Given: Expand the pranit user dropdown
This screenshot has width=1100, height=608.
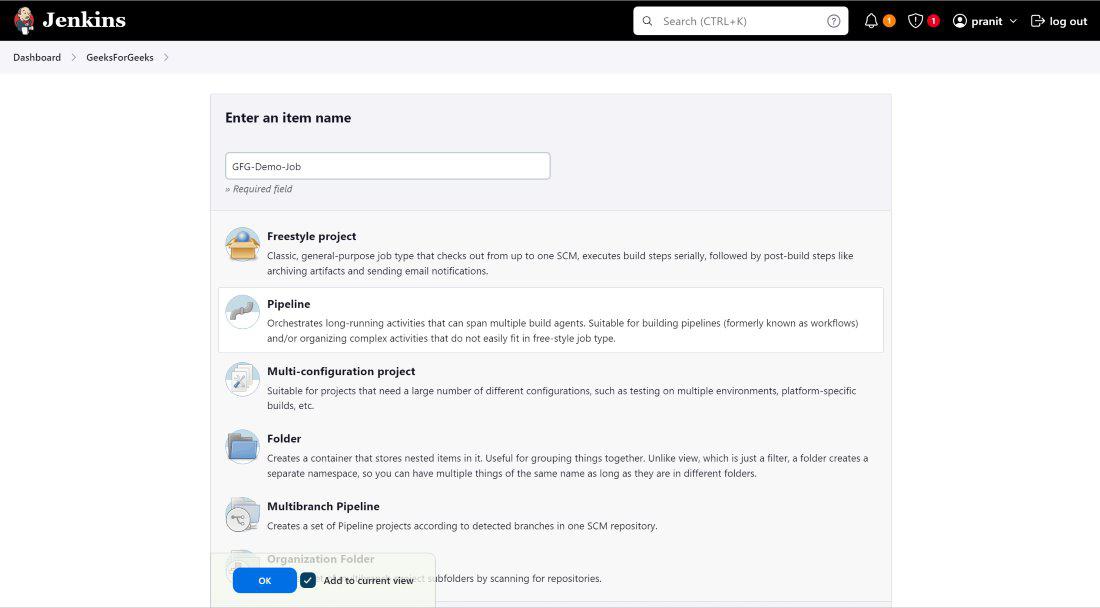Looking at the screenshot, I should point(1013,21).
